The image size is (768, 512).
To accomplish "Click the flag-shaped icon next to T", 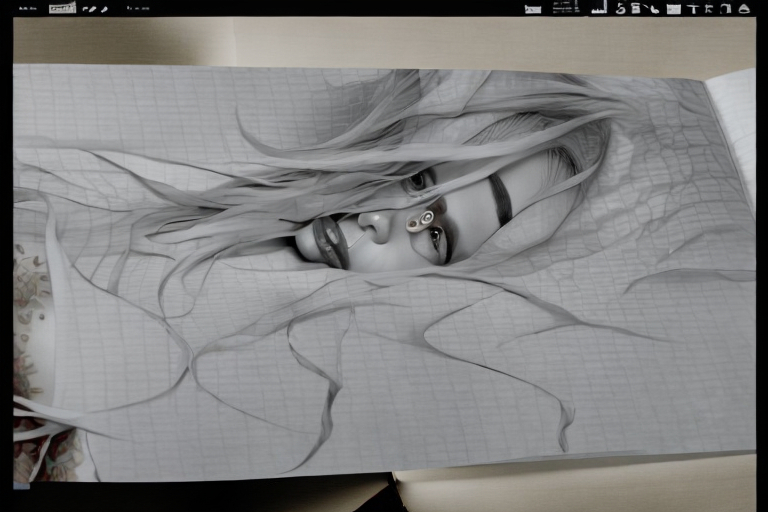I will (709, 8).
